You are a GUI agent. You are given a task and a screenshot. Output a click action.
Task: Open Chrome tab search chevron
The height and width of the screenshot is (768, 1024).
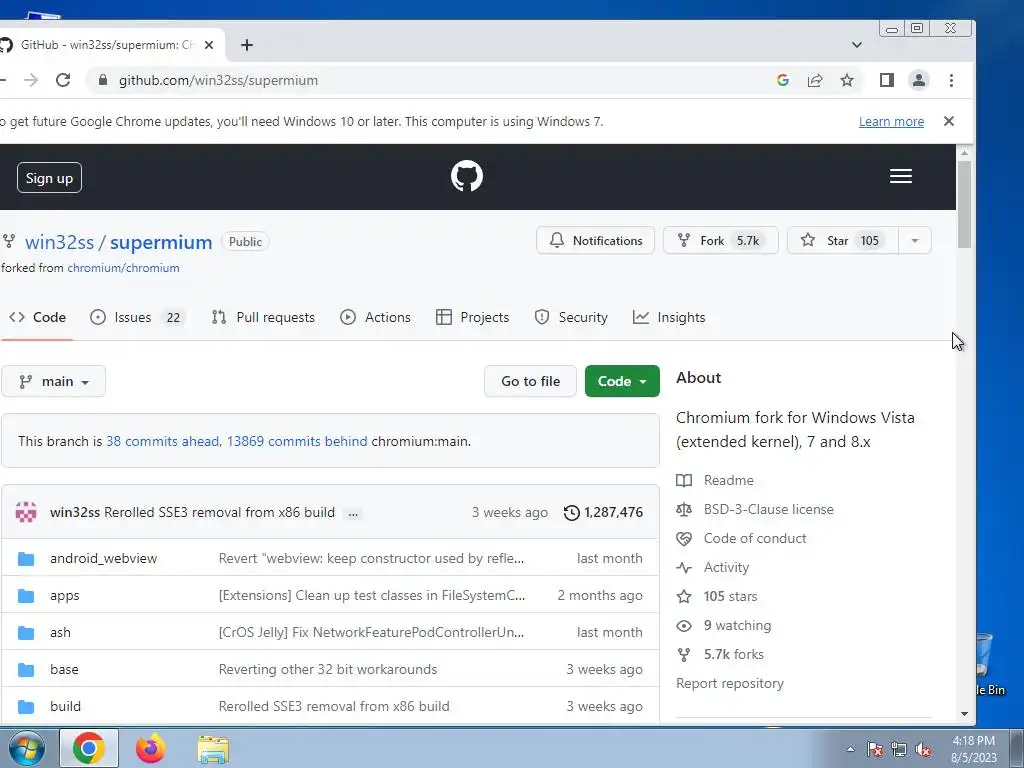857,45
